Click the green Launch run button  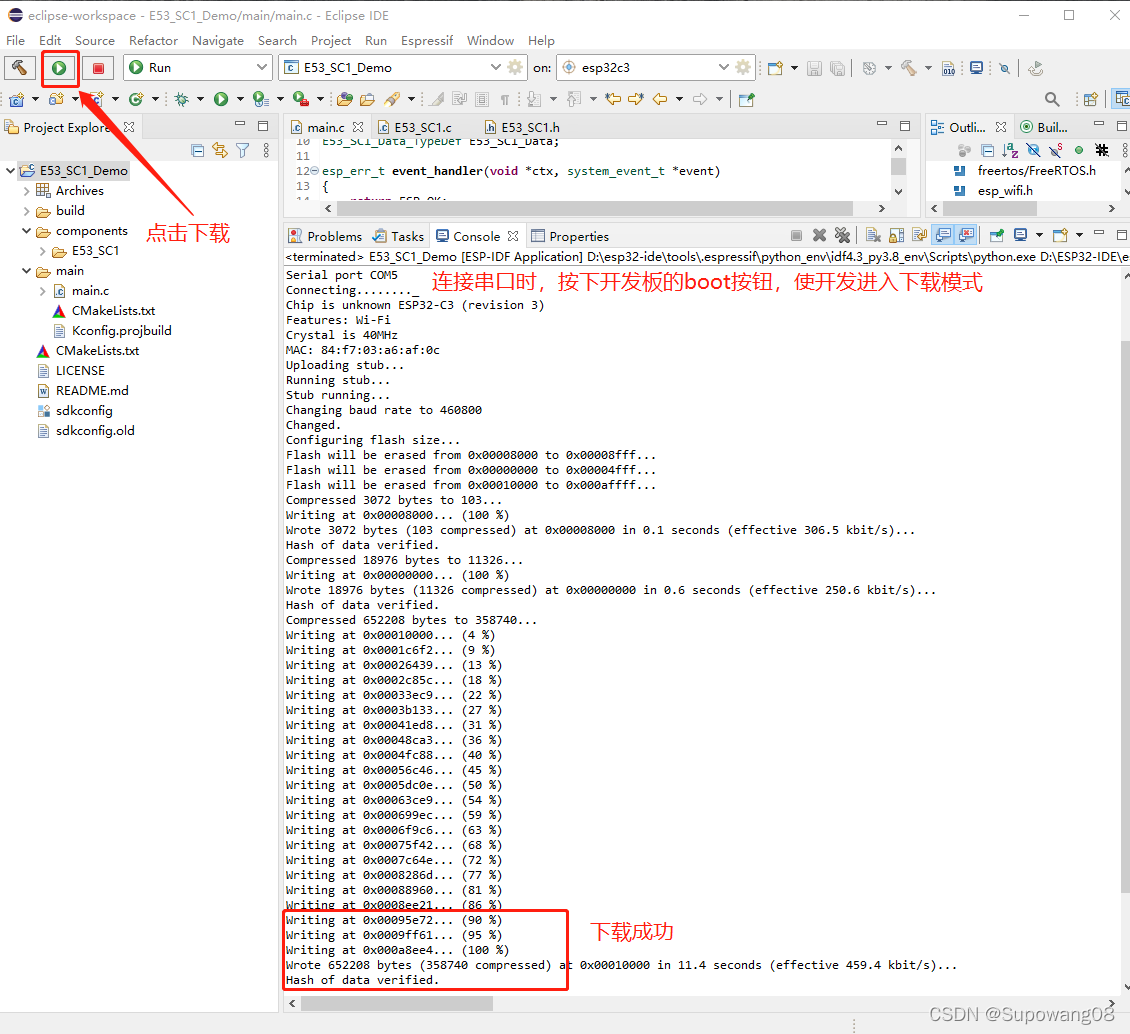tap(59, 68)
